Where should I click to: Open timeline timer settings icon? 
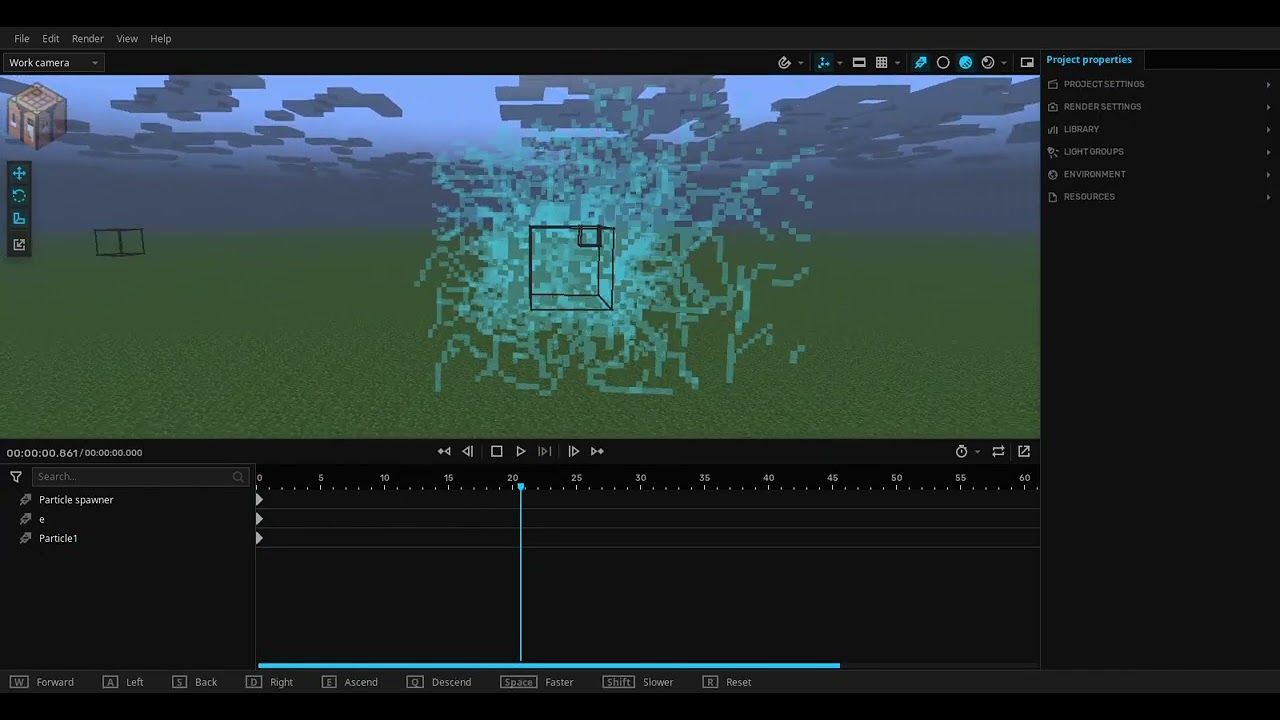961,451
